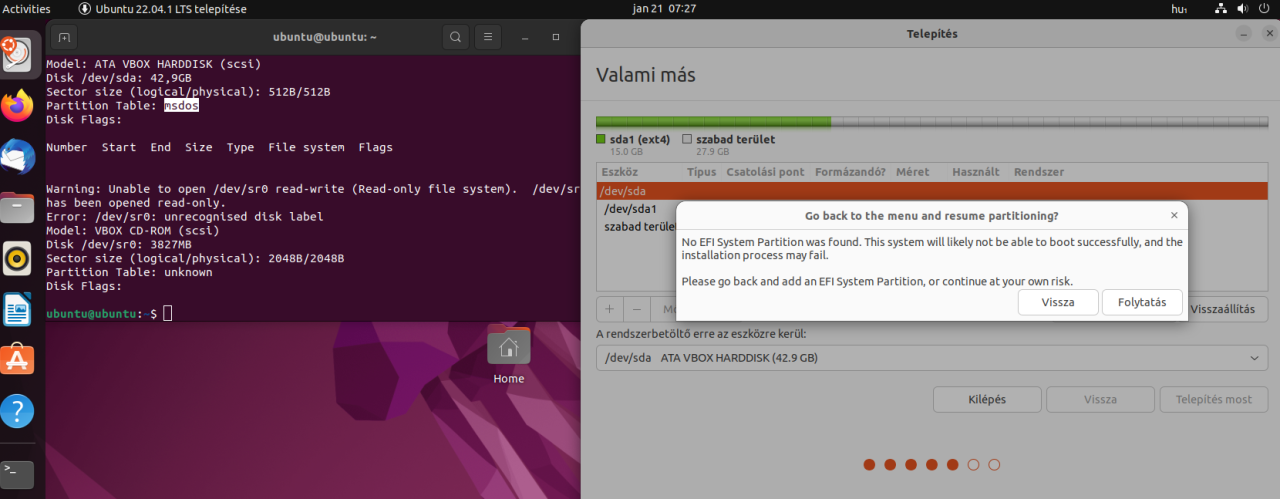This screenshot has height=499, width=1280.
Task: Click the Típus column header
Action: point(701,172)
